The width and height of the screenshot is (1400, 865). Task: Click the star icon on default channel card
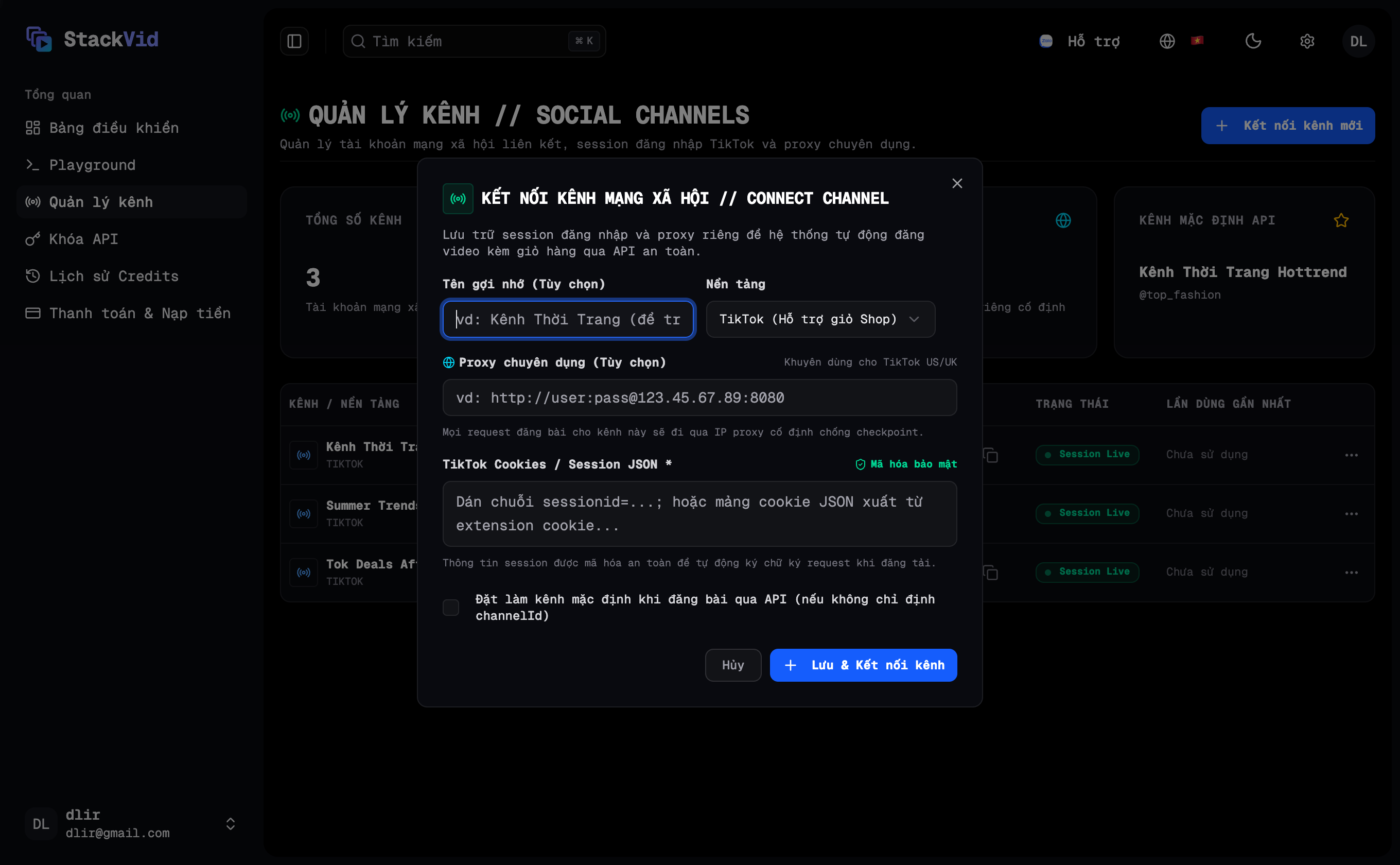tap(1340, 220)
